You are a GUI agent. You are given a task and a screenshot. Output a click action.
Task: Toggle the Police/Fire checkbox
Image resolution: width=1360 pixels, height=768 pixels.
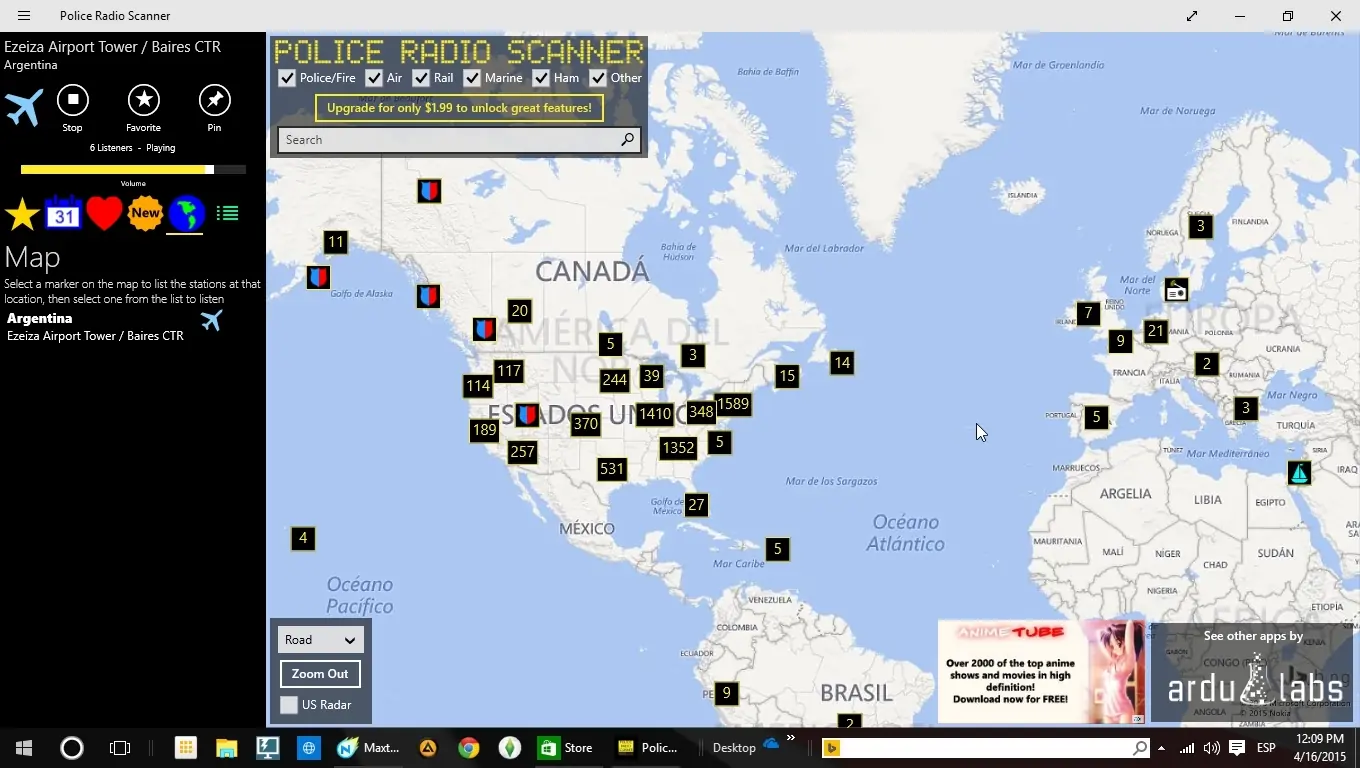(x=287, y=78)
